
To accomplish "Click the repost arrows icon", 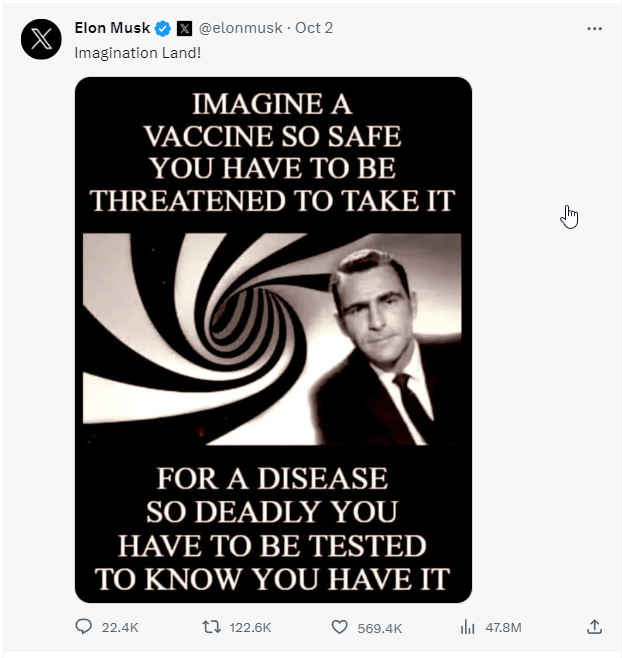I will click(x=211, y=627).
